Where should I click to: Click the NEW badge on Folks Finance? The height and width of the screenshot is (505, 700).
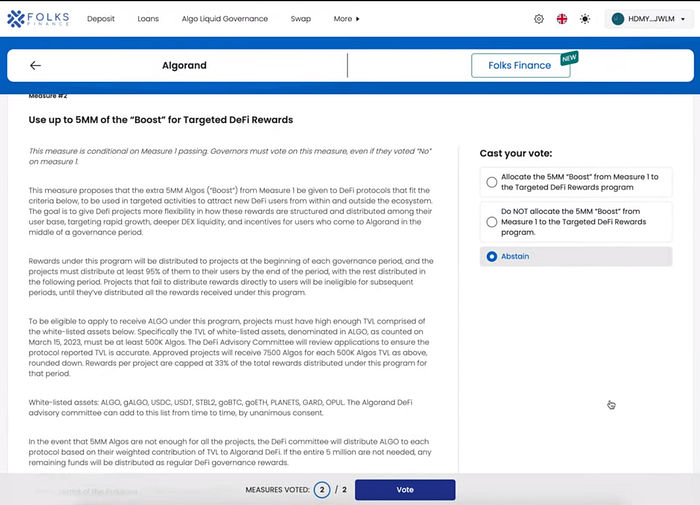coord(569,58)
